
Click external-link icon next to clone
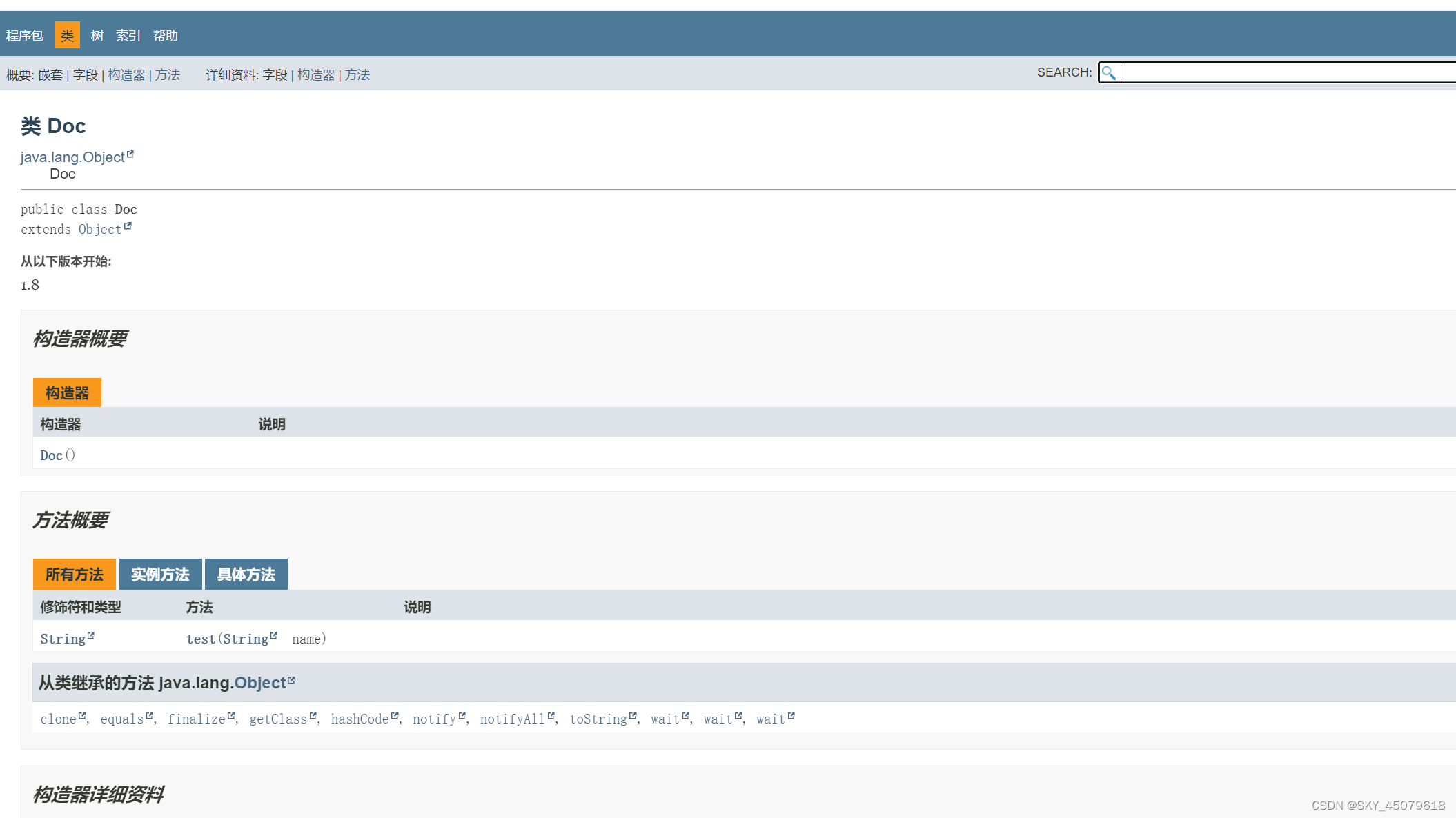82,716
